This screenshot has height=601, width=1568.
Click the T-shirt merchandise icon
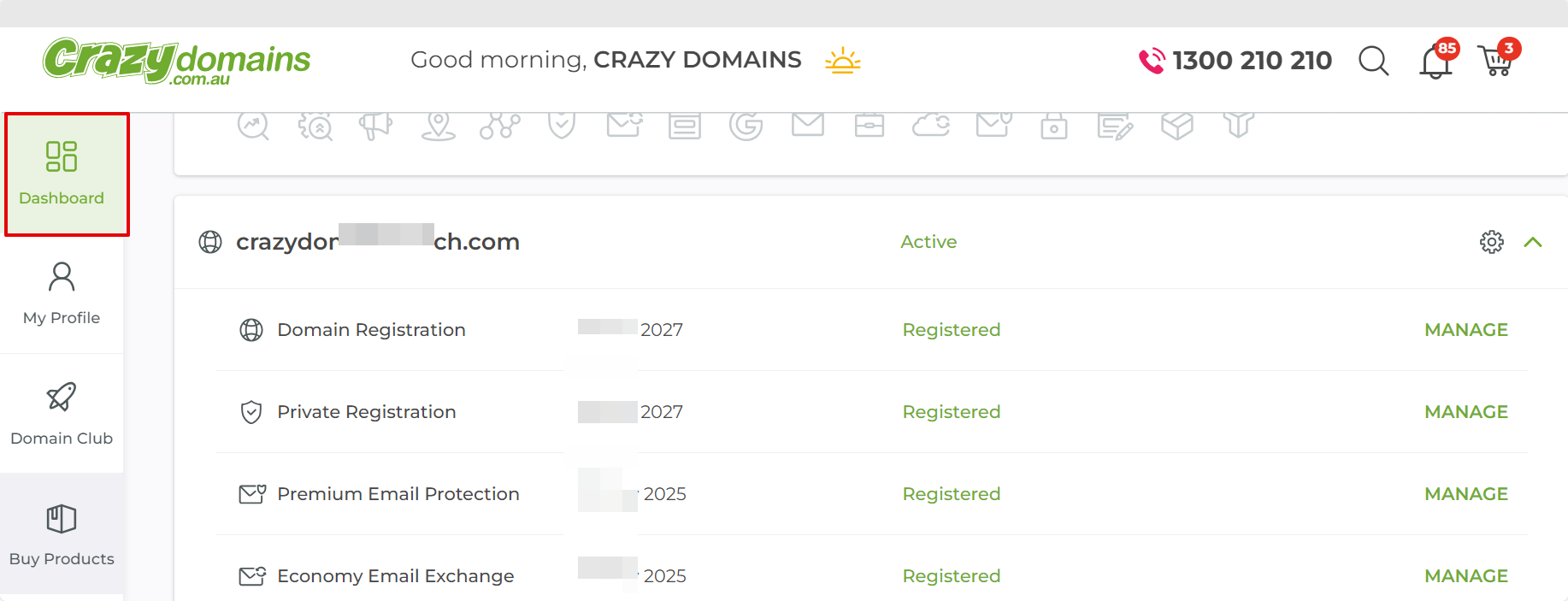[1239, 125]
